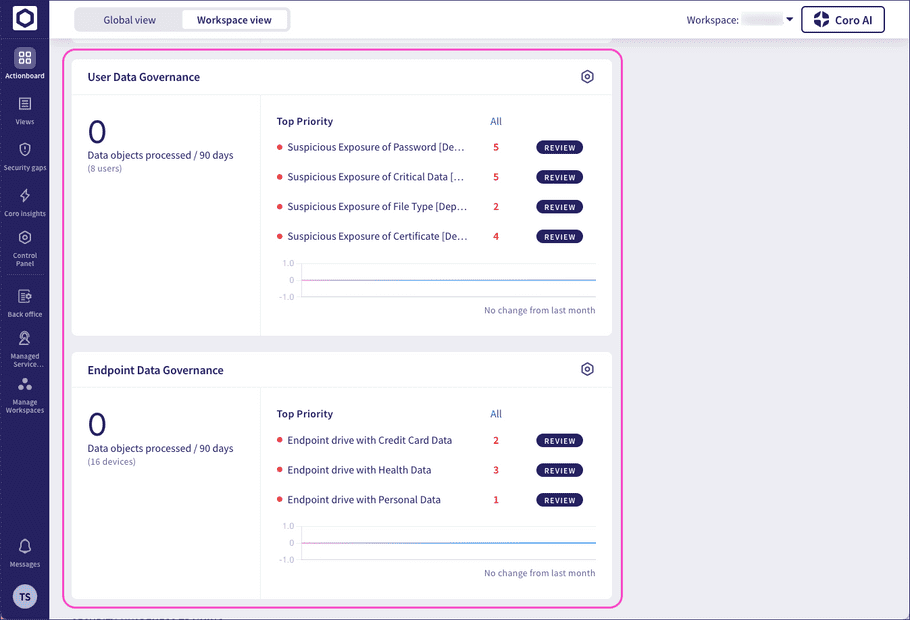Click the Coro logo in the top-left corner
Viewport: 910px width, 620px height.
pos(24,17)
